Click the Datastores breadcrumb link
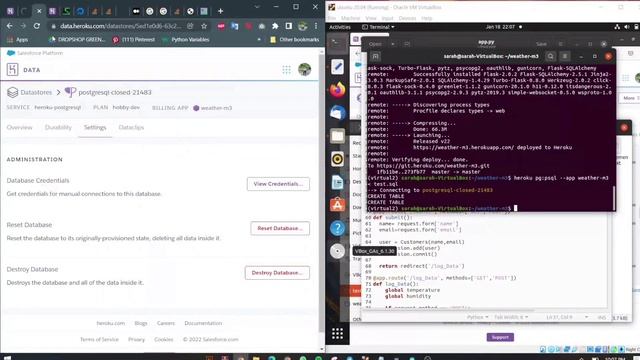Screen dimensions: 640x360 pyautogui.click(x=36, y=92)
